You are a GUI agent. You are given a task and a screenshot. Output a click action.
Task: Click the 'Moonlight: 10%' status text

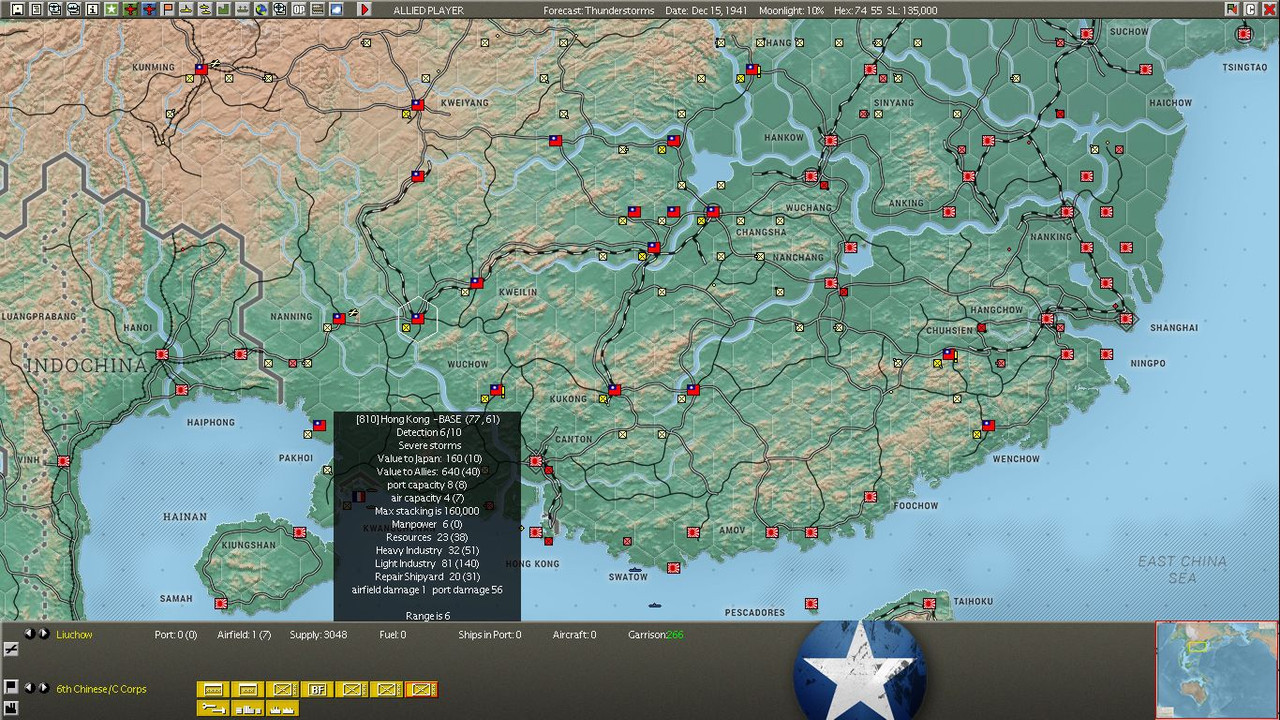(792, 10)
